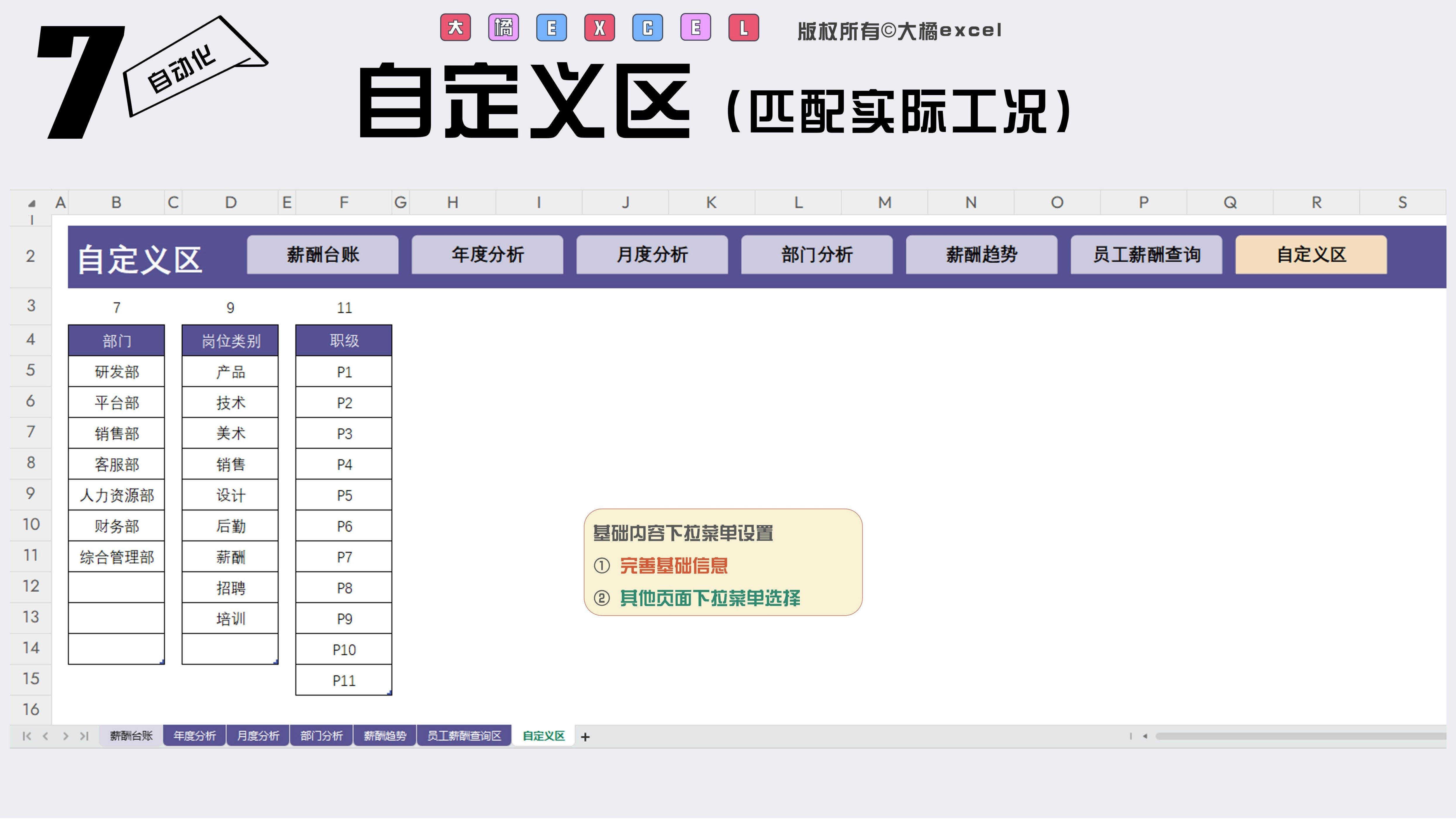Click empty cell under 综合管理部
The width and height of the screenshot is (1456, 819).
116,588
